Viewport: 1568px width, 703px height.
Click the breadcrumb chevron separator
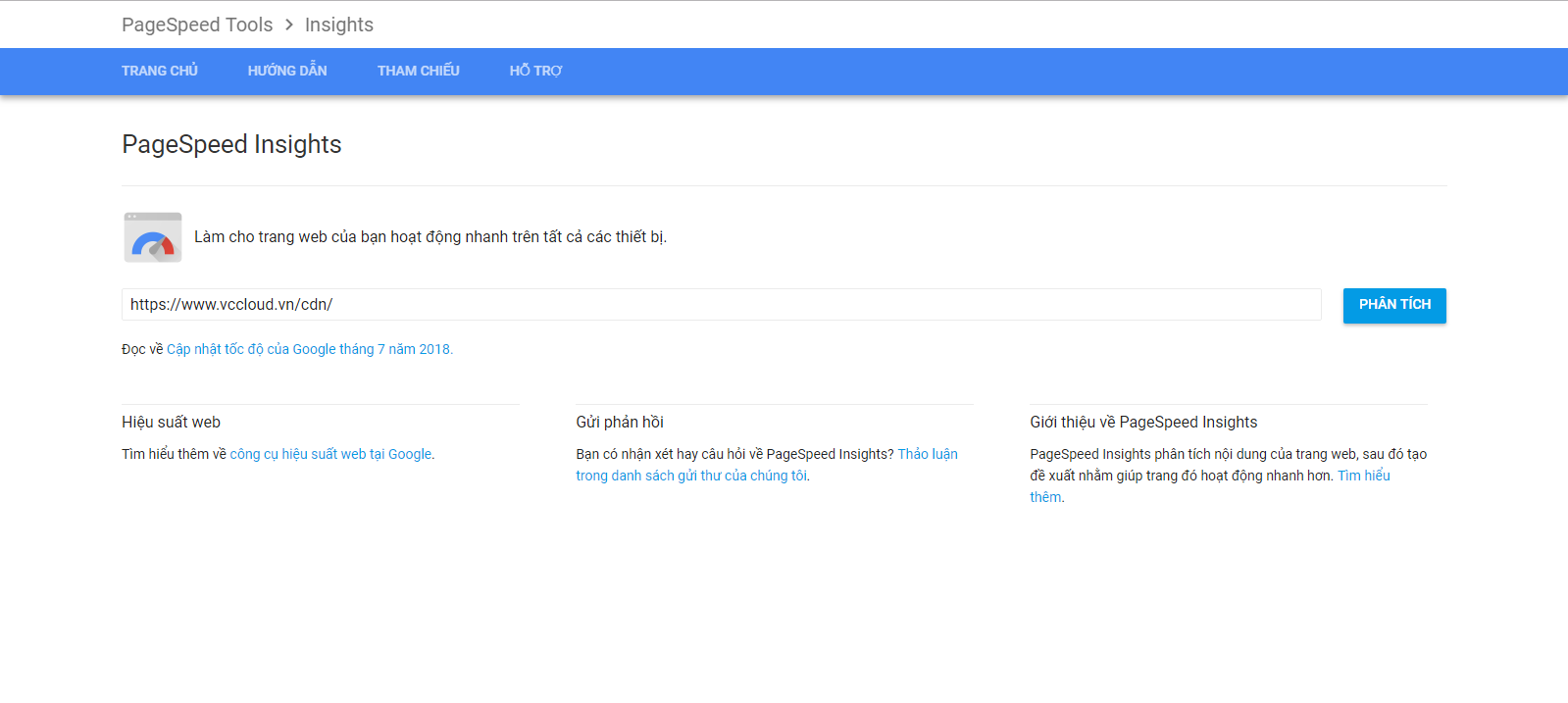[289, 25]
